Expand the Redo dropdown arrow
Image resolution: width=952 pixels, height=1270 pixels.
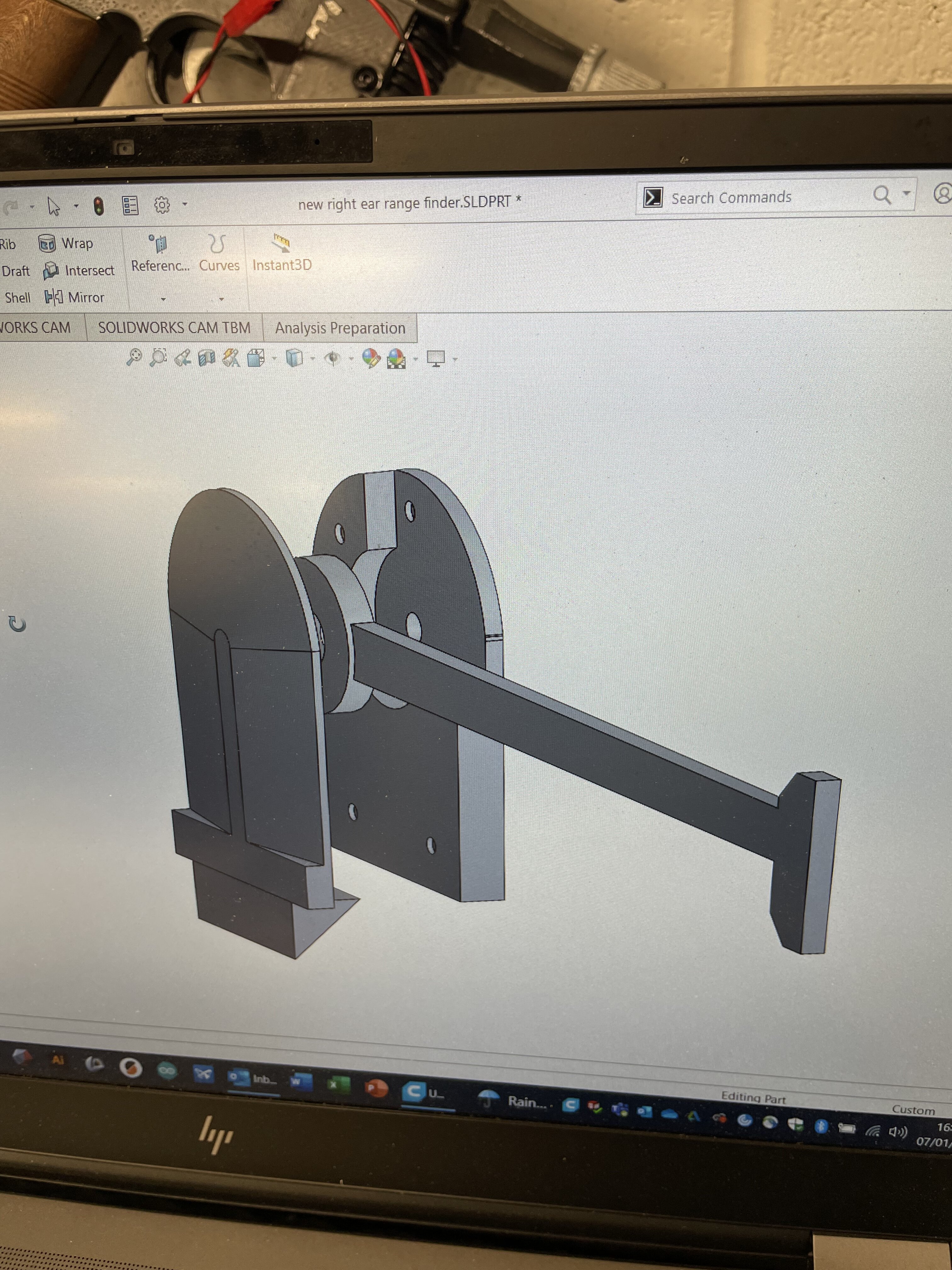pos(32,207)
